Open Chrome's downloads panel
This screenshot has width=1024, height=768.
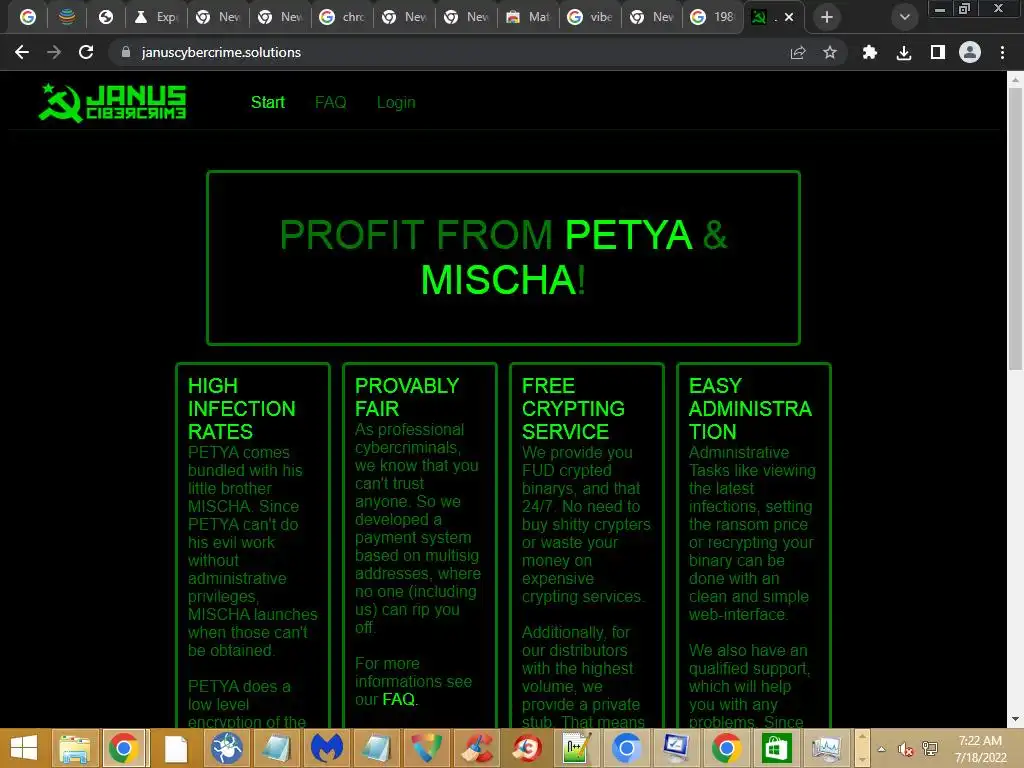pyautogui.click(x=904, y=52)
